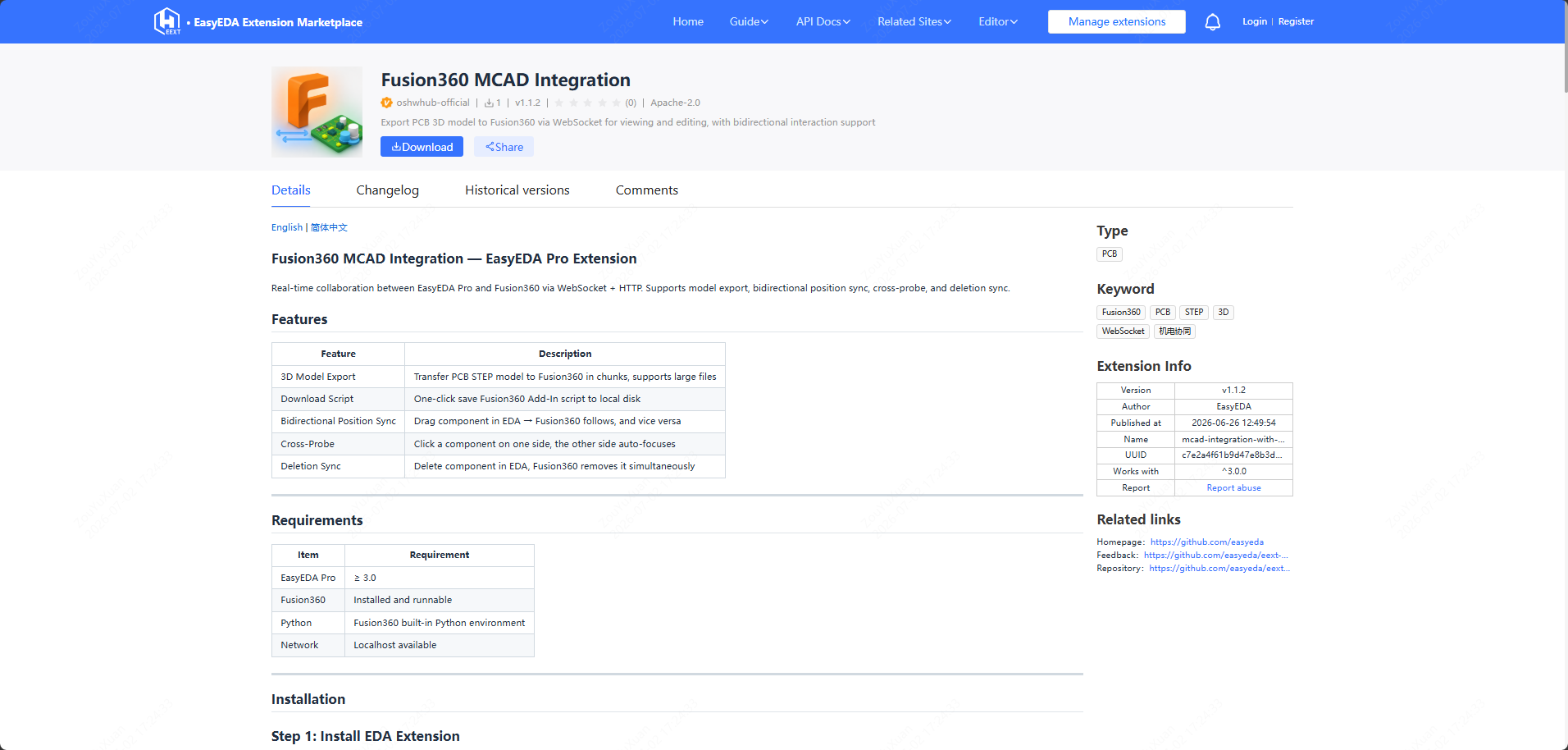Open the Historical versions tab
The width and height of the screenshot is (1568, 750).
pos(517,190)
